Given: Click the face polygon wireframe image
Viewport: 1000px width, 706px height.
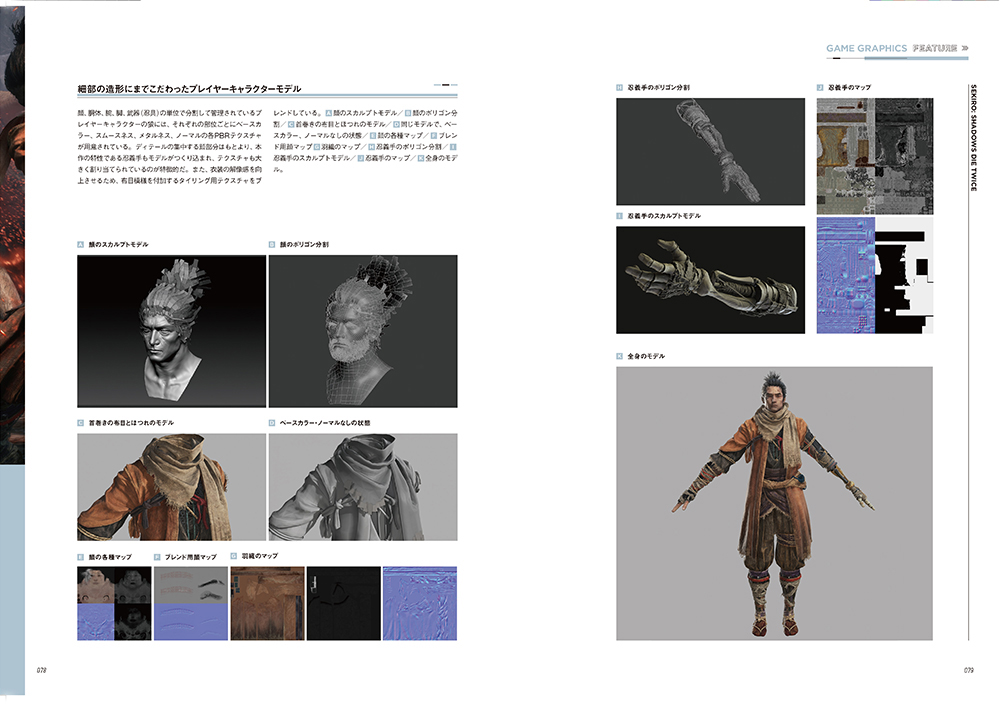Looking at the screenshot, I should pyautogui.click(x=363, y=330).
